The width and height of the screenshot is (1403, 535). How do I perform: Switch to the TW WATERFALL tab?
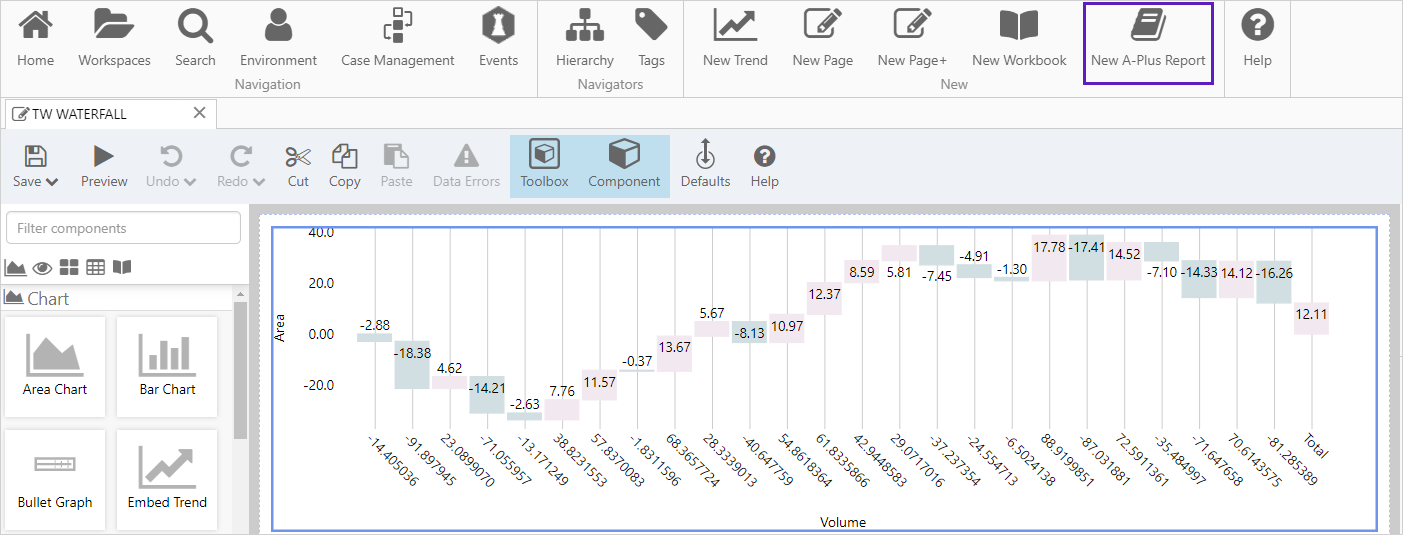[78, 114]
